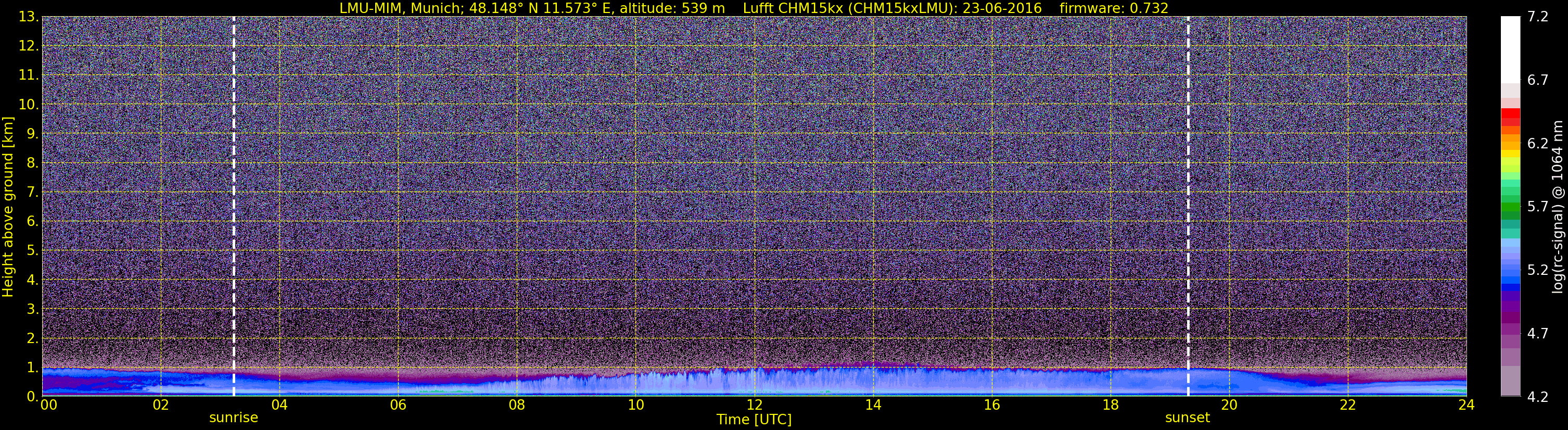This screenshot has width=1568, height=430.
Task: Click the colorbar tick label 4.2
Action: (x=1538, y=397)
